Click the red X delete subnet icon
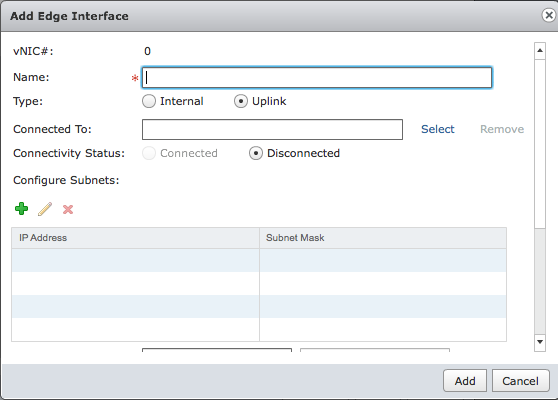Screen dimensions: 558x400 click(68, 209)
